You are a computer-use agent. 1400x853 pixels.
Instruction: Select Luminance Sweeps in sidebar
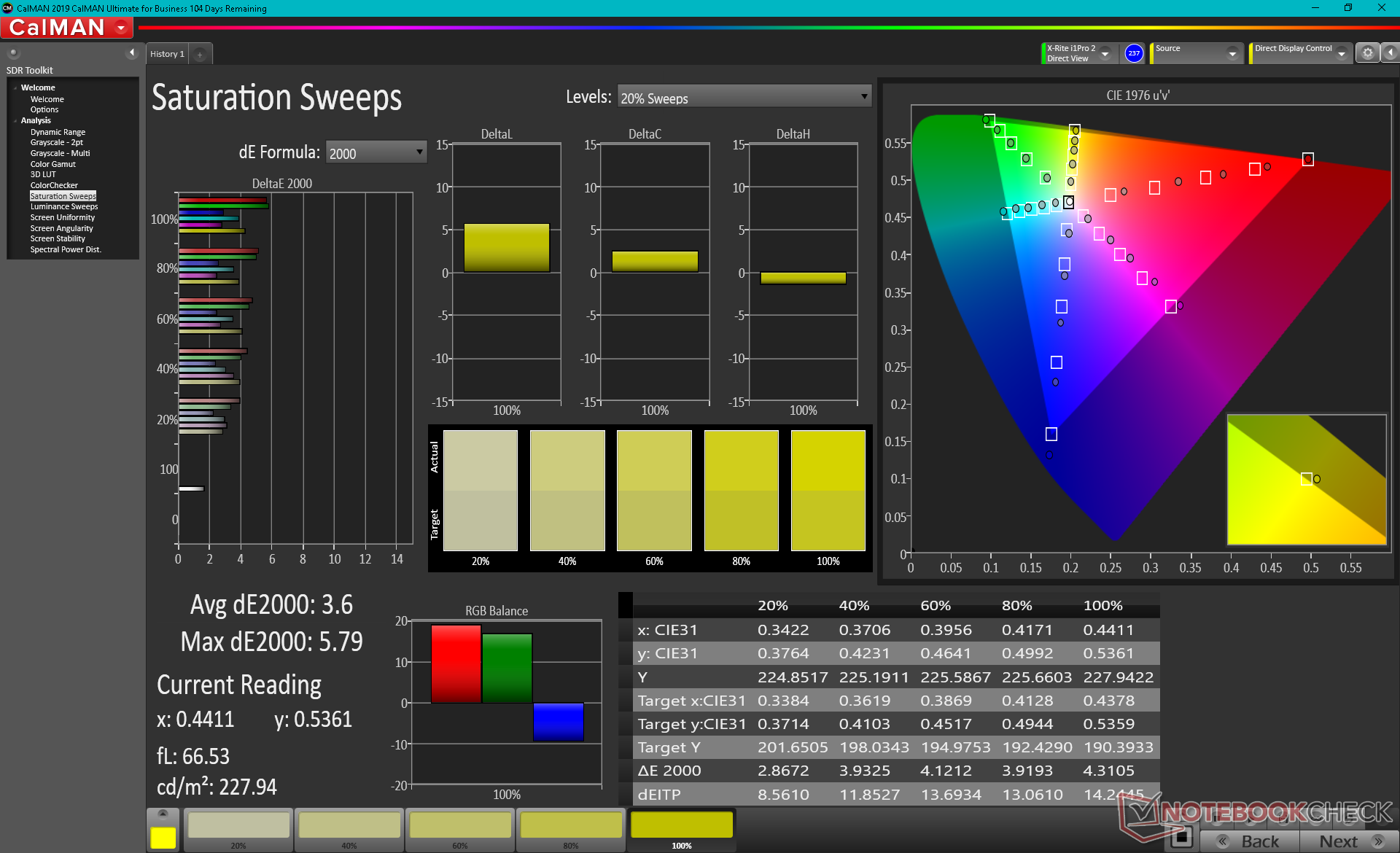click(x=63, y=207)
